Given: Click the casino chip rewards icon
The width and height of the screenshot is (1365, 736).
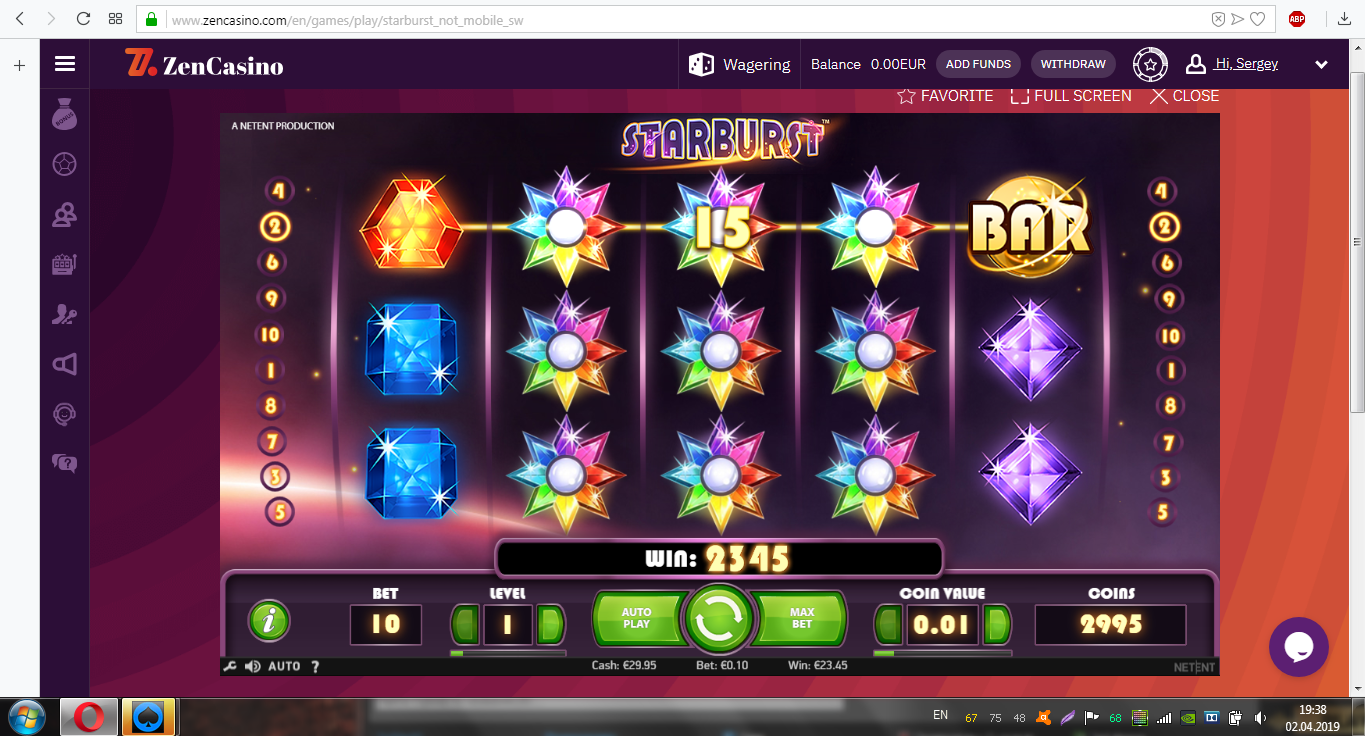Looking at the screenshot, I should [1150, 64].
